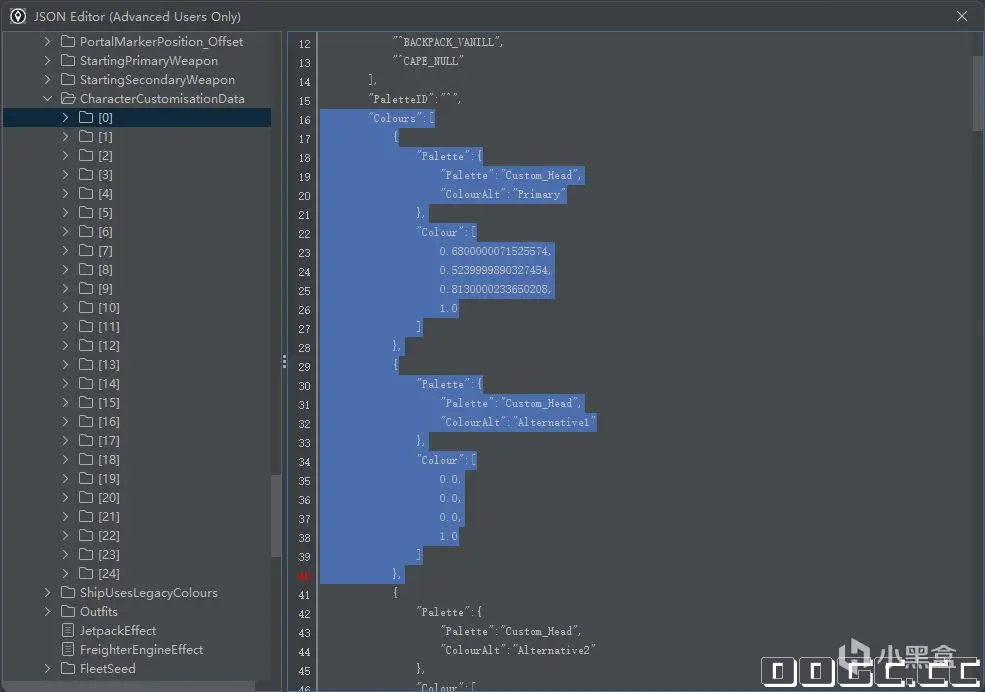Click the folder icon of [4]
985x692 pixels.
[86, 193]
